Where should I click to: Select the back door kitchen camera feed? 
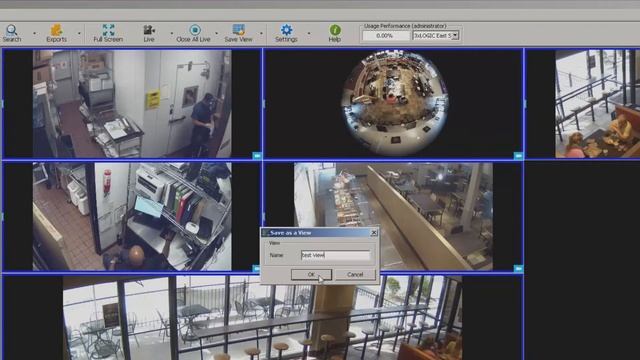tap(132, 104)
